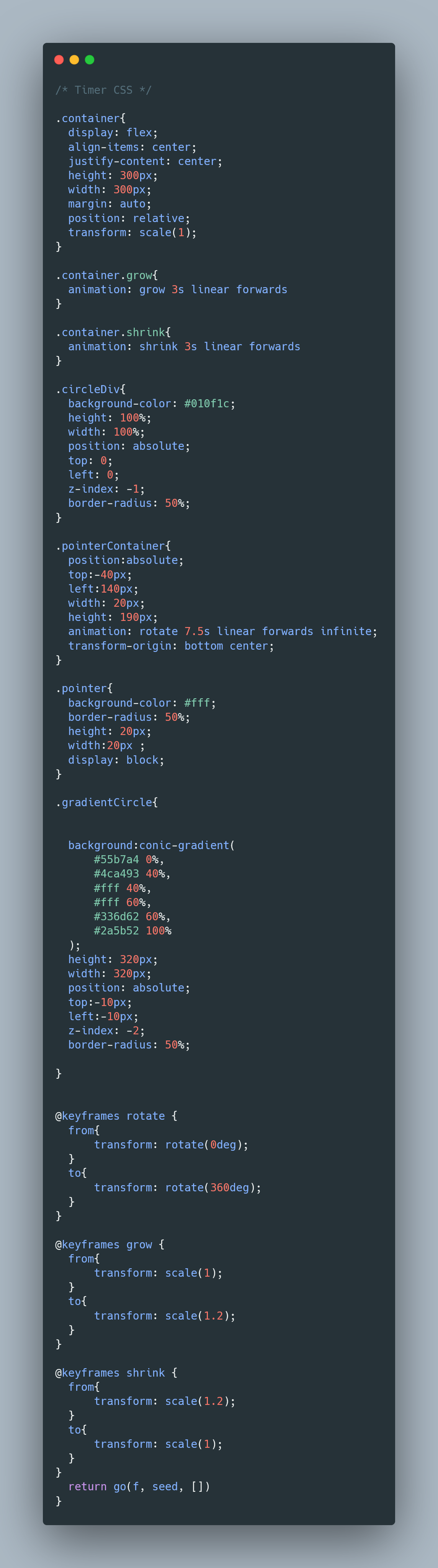Image resolution: width=438 pixels, height=1568 pixels.
Task: Click the conic-gradient function text
Action: (185, 846)
